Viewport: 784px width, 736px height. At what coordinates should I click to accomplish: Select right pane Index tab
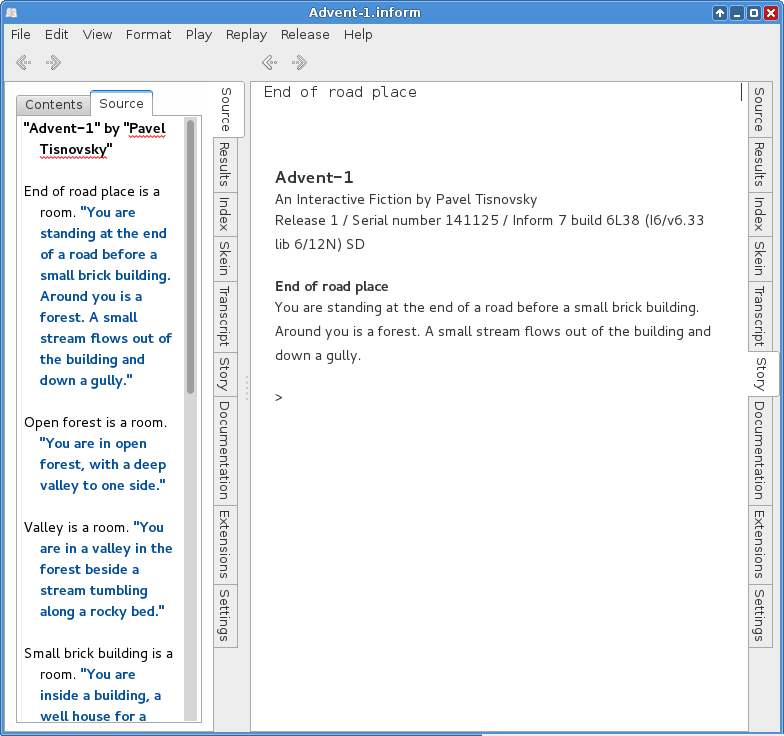point(759,214)
